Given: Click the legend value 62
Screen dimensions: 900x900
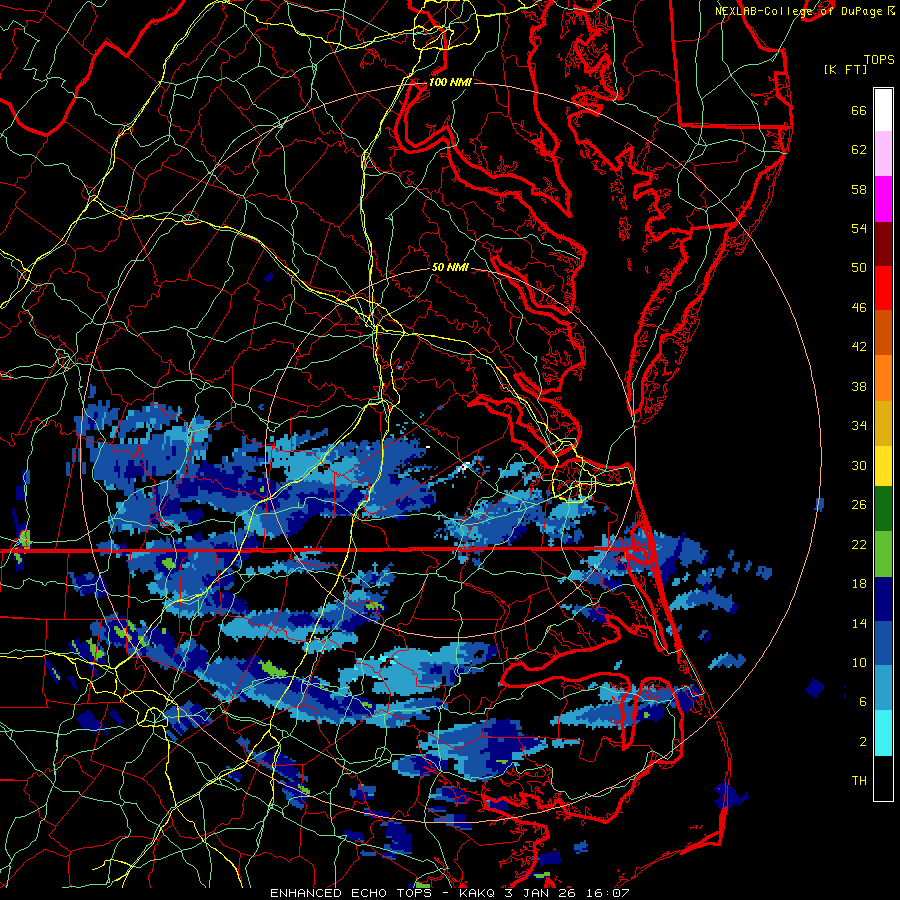Looking at the screenshot, I should (859, 150).
